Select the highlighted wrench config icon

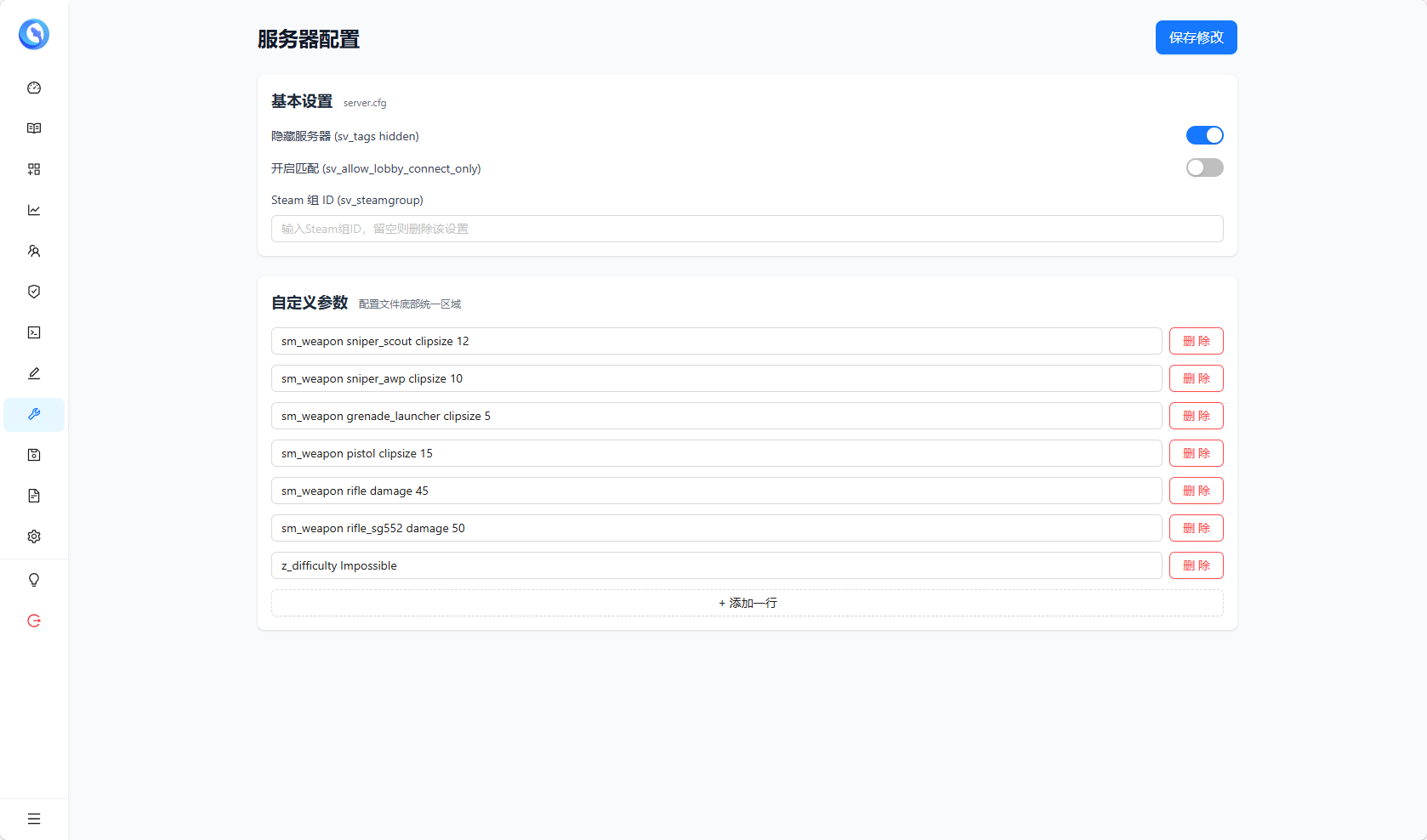[x=34, y=414]
